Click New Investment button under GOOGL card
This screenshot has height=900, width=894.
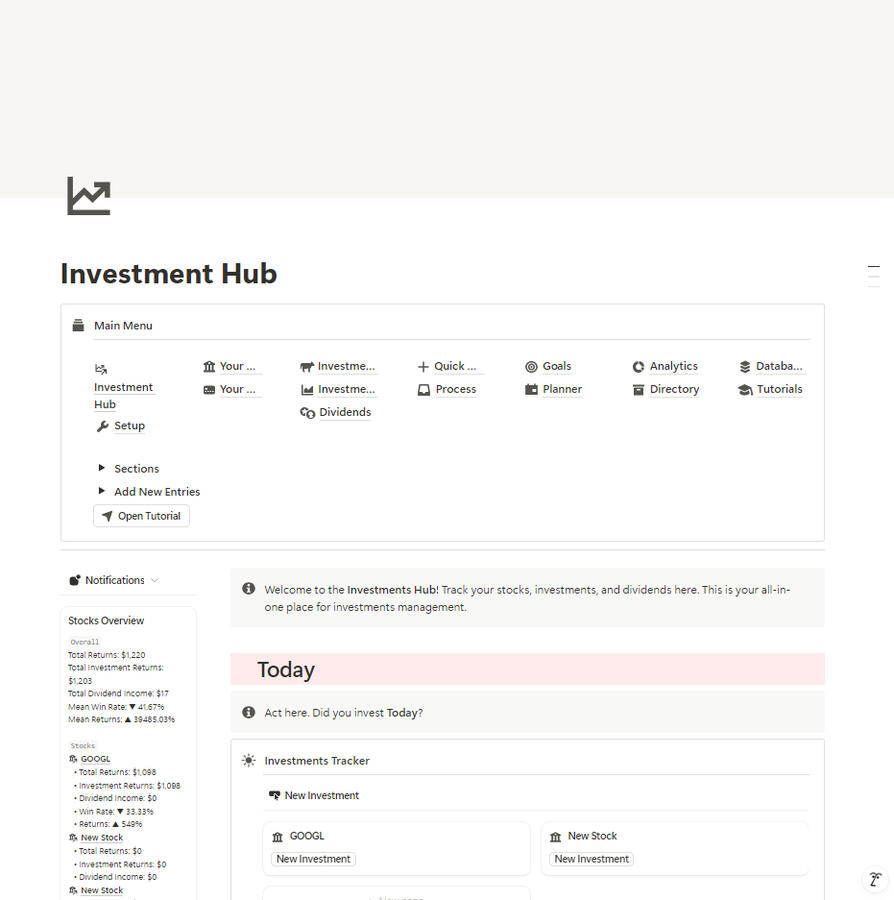pyautogui.click(x=313, y=859)
